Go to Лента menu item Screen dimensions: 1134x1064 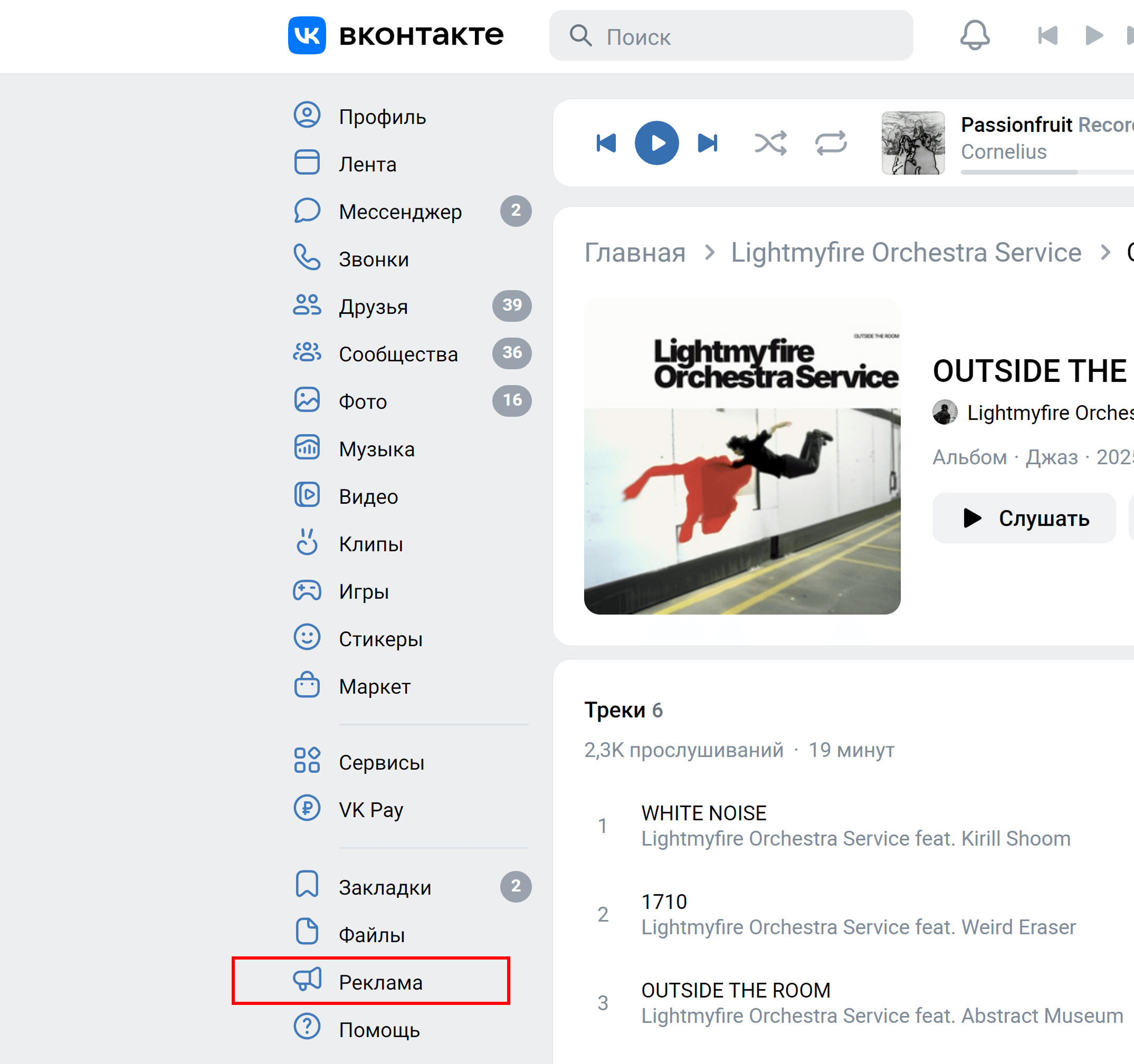(x=367, y=164)
